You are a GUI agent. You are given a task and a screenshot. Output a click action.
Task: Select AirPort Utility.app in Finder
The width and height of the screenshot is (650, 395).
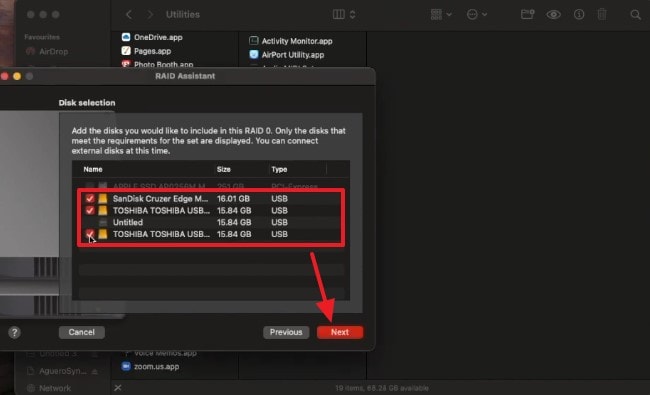tap(293, 55)
